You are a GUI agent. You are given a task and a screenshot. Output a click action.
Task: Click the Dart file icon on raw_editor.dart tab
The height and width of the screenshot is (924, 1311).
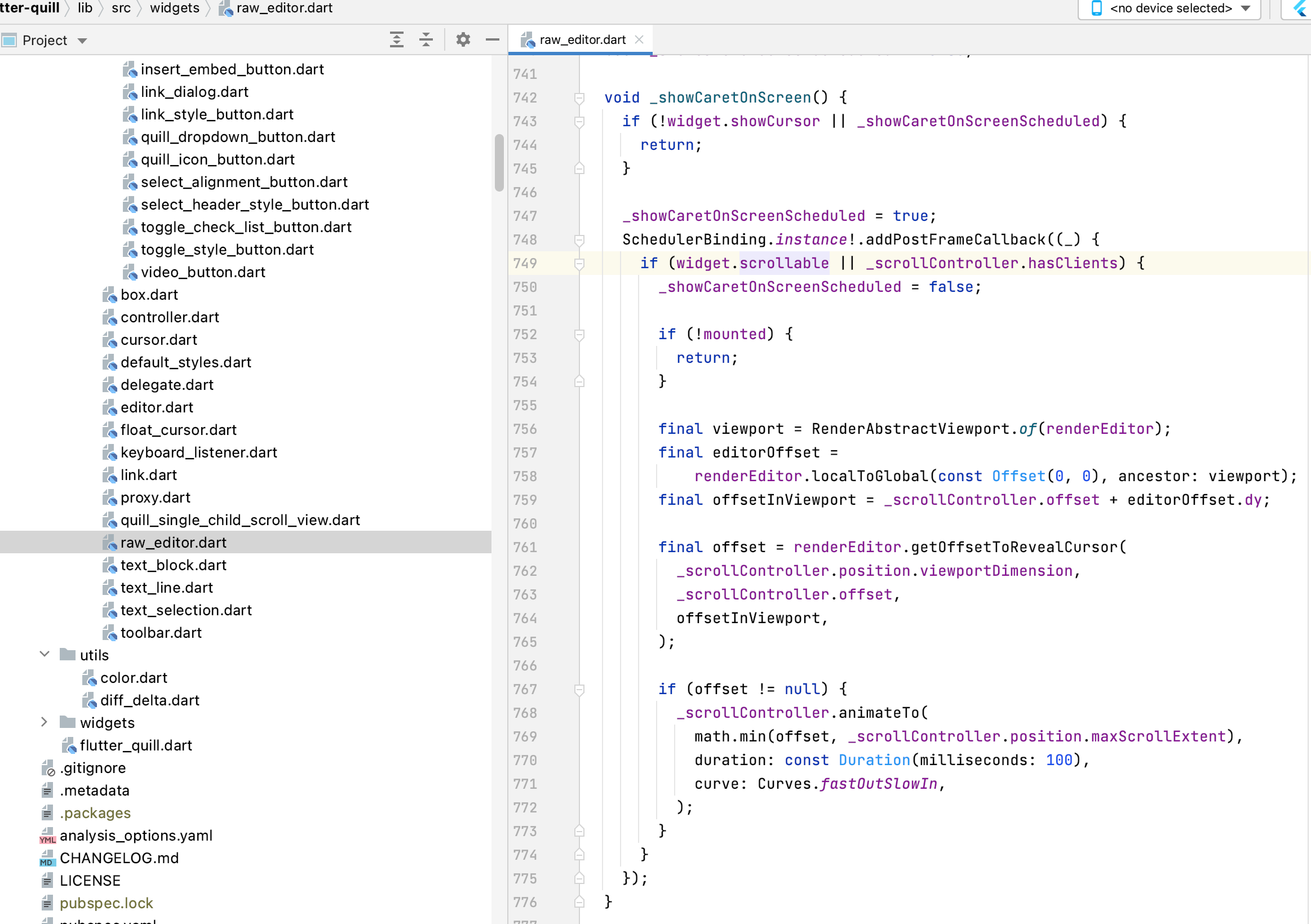click(529, 39)
